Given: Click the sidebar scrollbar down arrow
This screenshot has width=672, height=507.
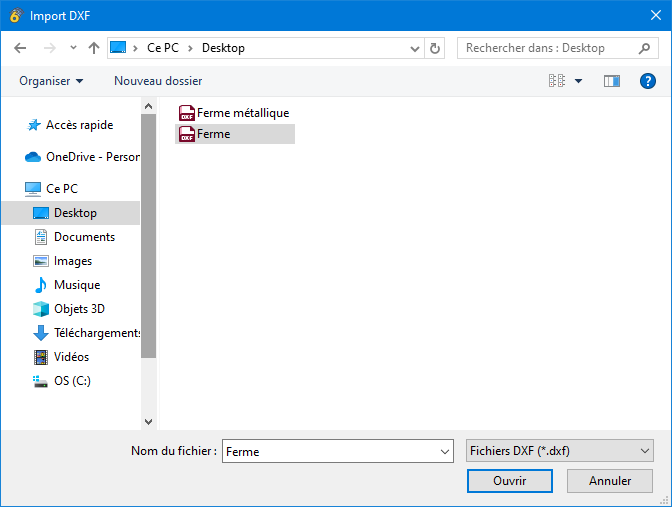Looking at the screenshot, I should point(149,422).
